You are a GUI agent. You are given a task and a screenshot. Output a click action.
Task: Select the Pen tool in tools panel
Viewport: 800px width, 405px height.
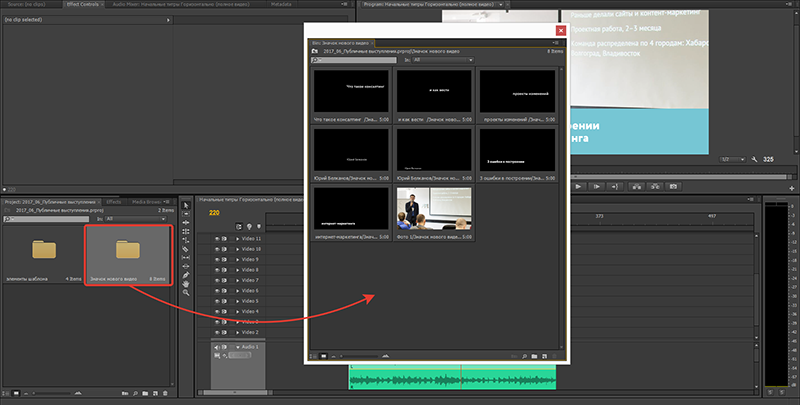[x=186, y=274]
